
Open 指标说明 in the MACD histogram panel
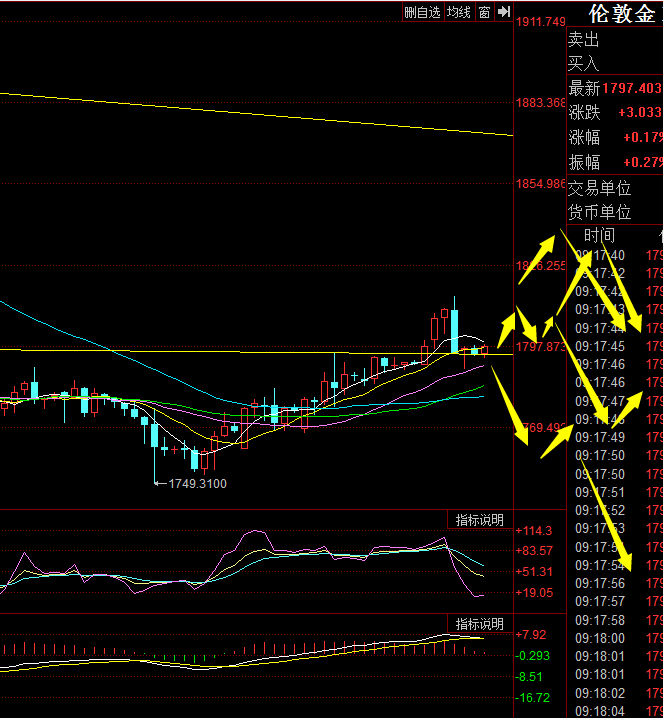[480, 624]
